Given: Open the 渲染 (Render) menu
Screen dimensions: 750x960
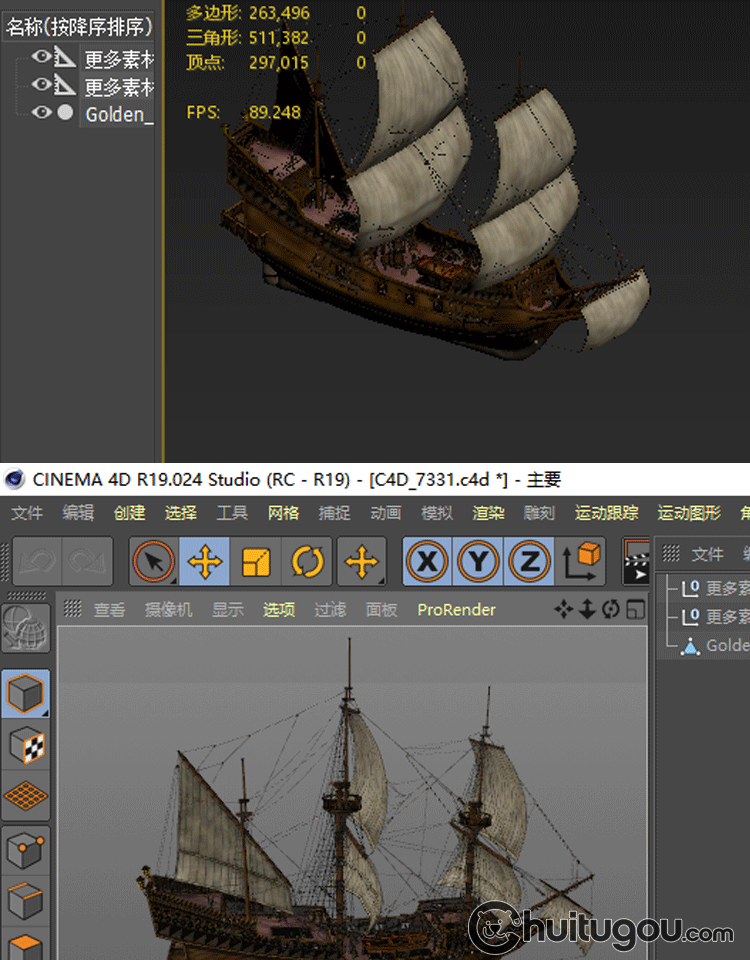Looking at the screenshot, I should (488, 513).
